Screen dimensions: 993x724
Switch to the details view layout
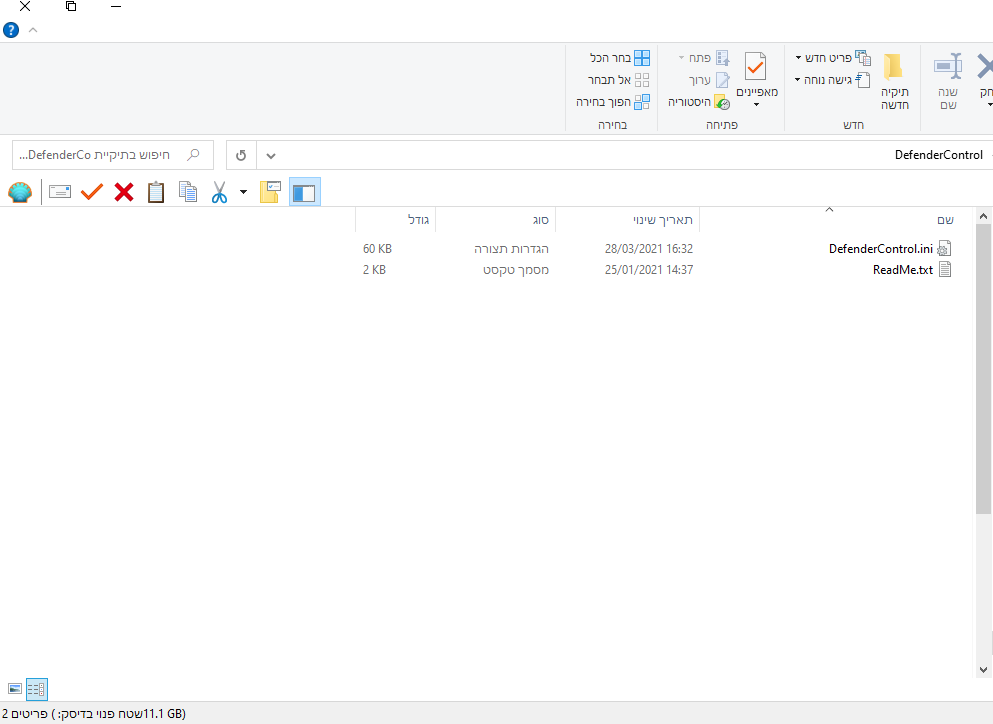(36, 689)
